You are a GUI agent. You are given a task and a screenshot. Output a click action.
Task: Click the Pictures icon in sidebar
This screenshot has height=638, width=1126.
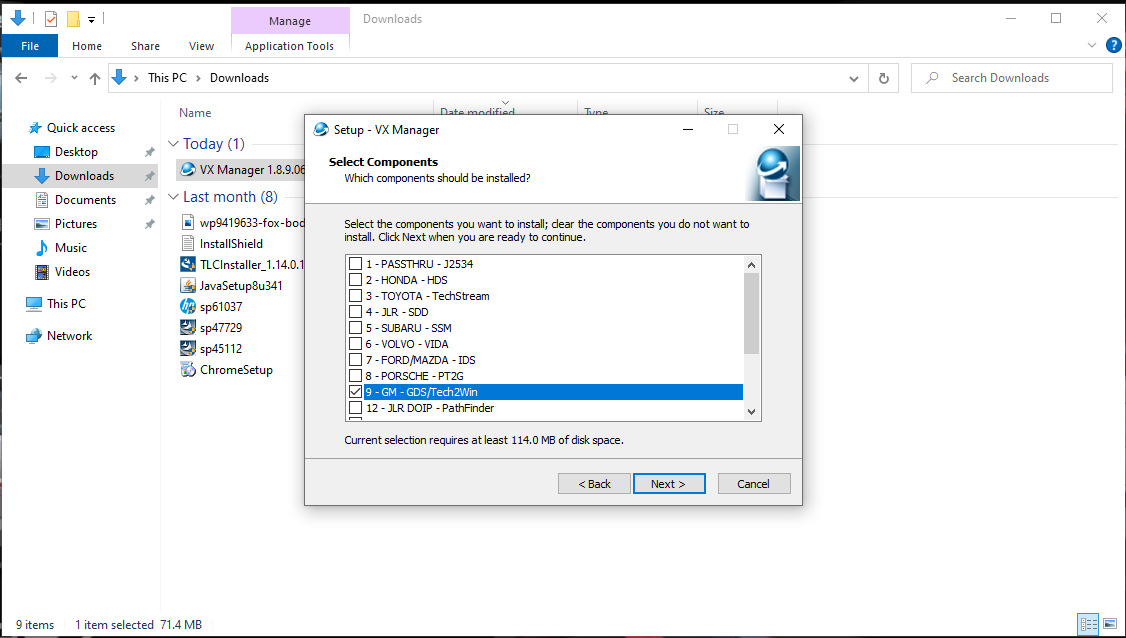click(42, 224)
